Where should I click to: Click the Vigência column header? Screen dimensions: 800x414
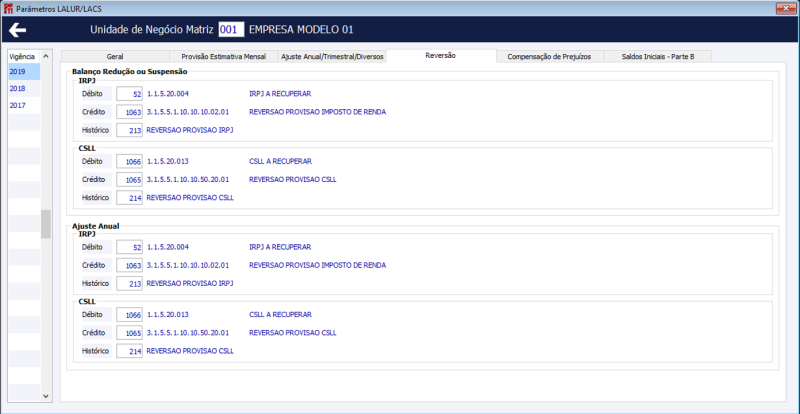(24, 56)
